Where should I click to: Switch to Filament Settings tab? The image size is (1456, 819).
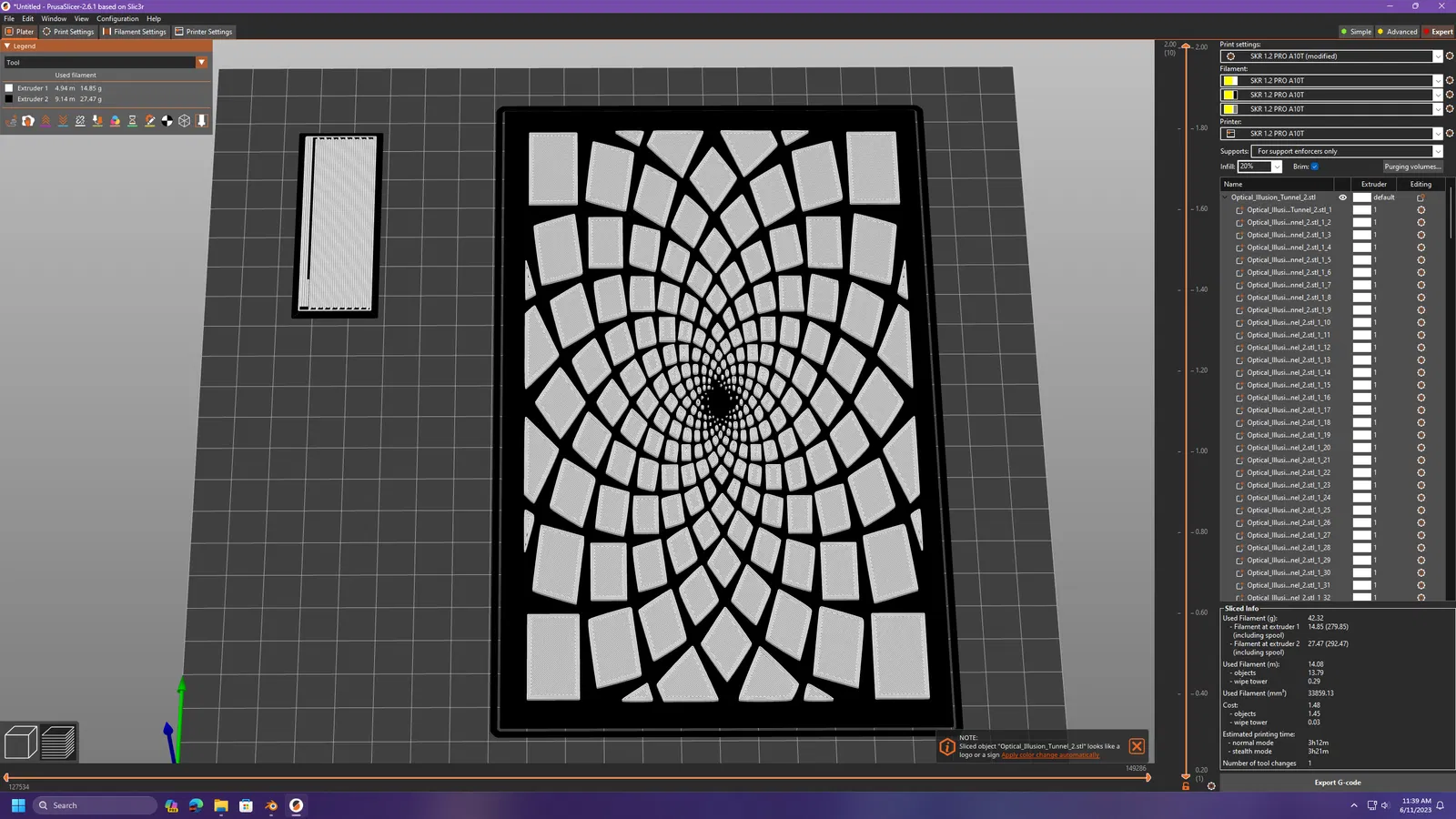135,32
